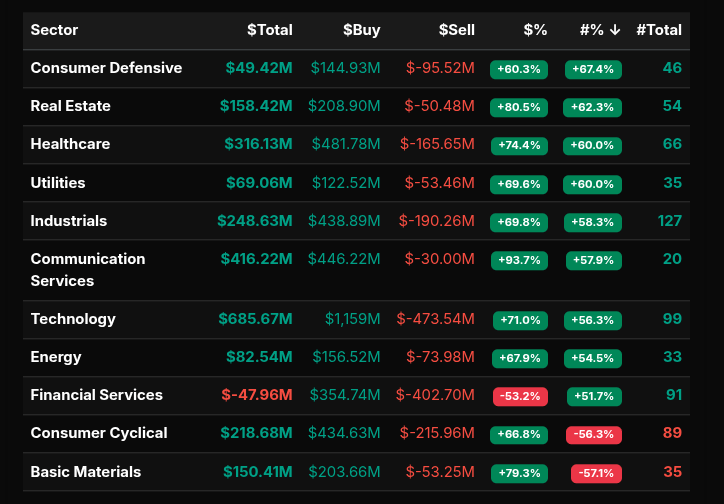Select the Real Estate sector
This screenshot has width=724, height=504.
tap(70, 106)
